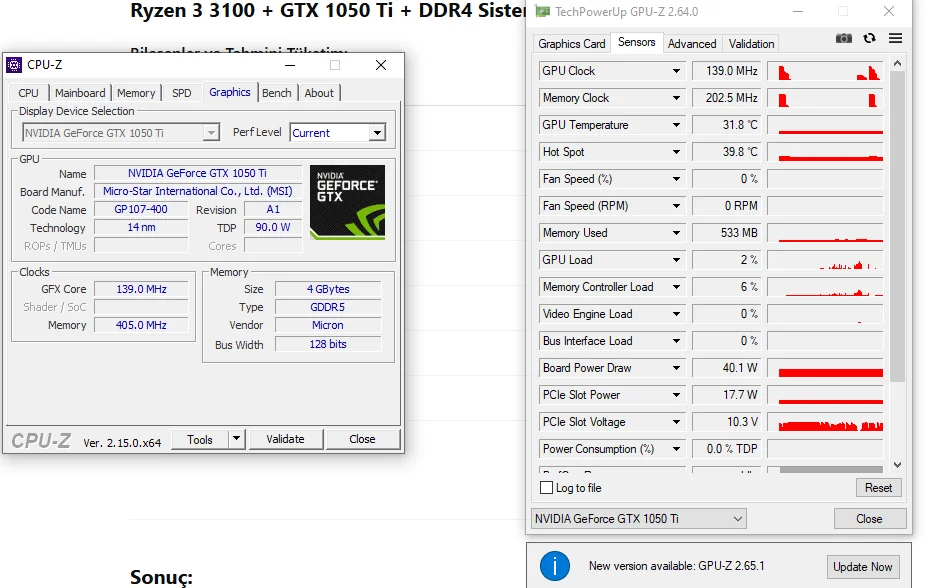This screenshot has width=934, height=588.
Task: Click the GPU name field NVIDIA GeForce GTX 1050 Ti
Action: pyautogui.click(x=198, y=173)
